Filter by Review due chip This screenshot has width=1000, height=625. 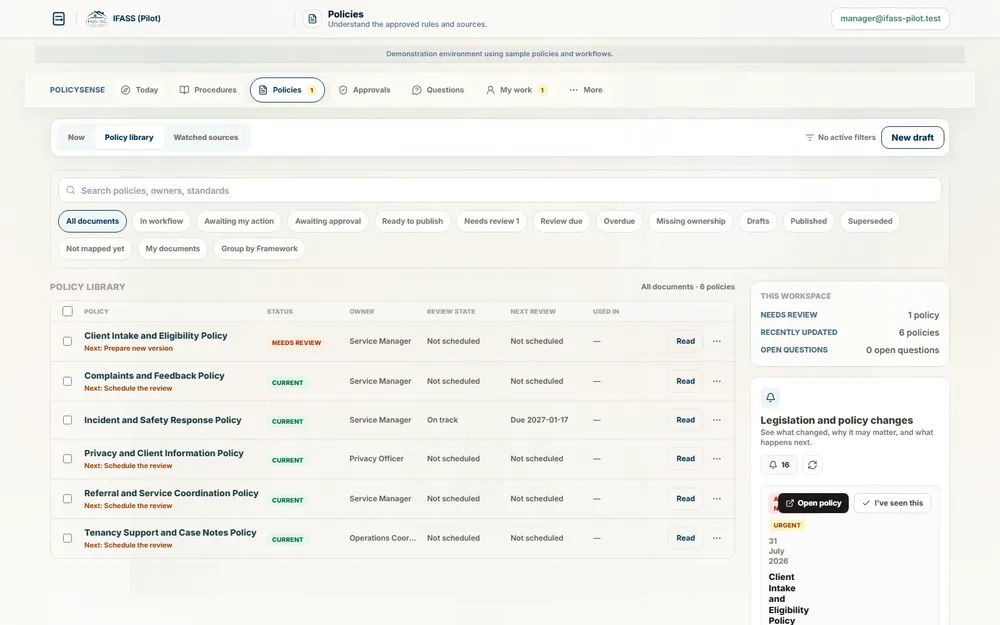click(561, 221)
